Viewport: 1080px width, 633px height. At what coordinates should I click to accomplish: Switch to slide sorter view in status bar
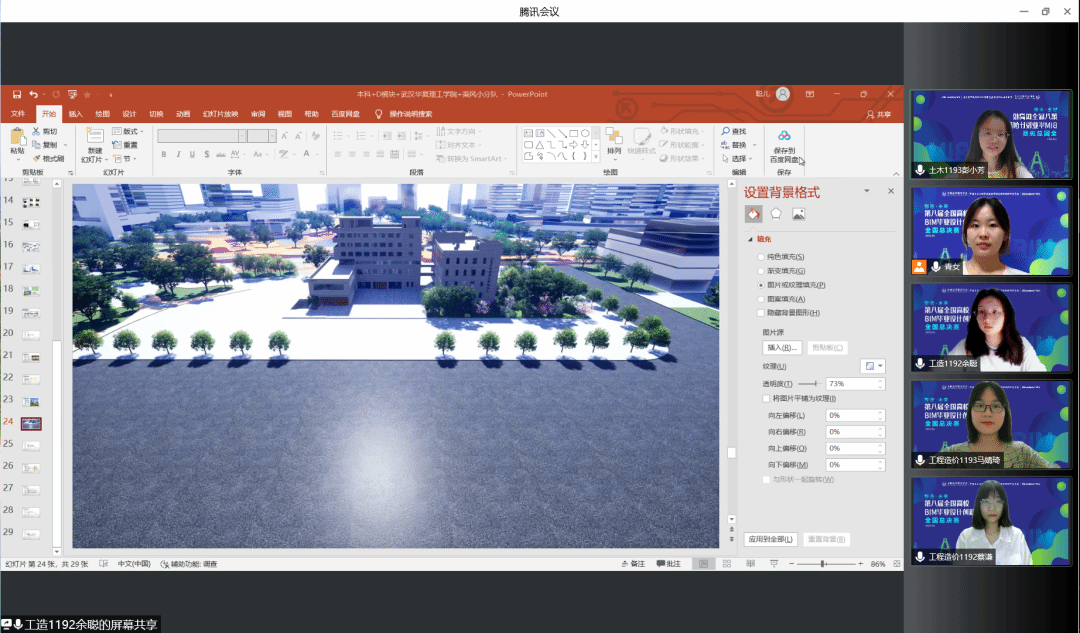(x=728, y=564)
